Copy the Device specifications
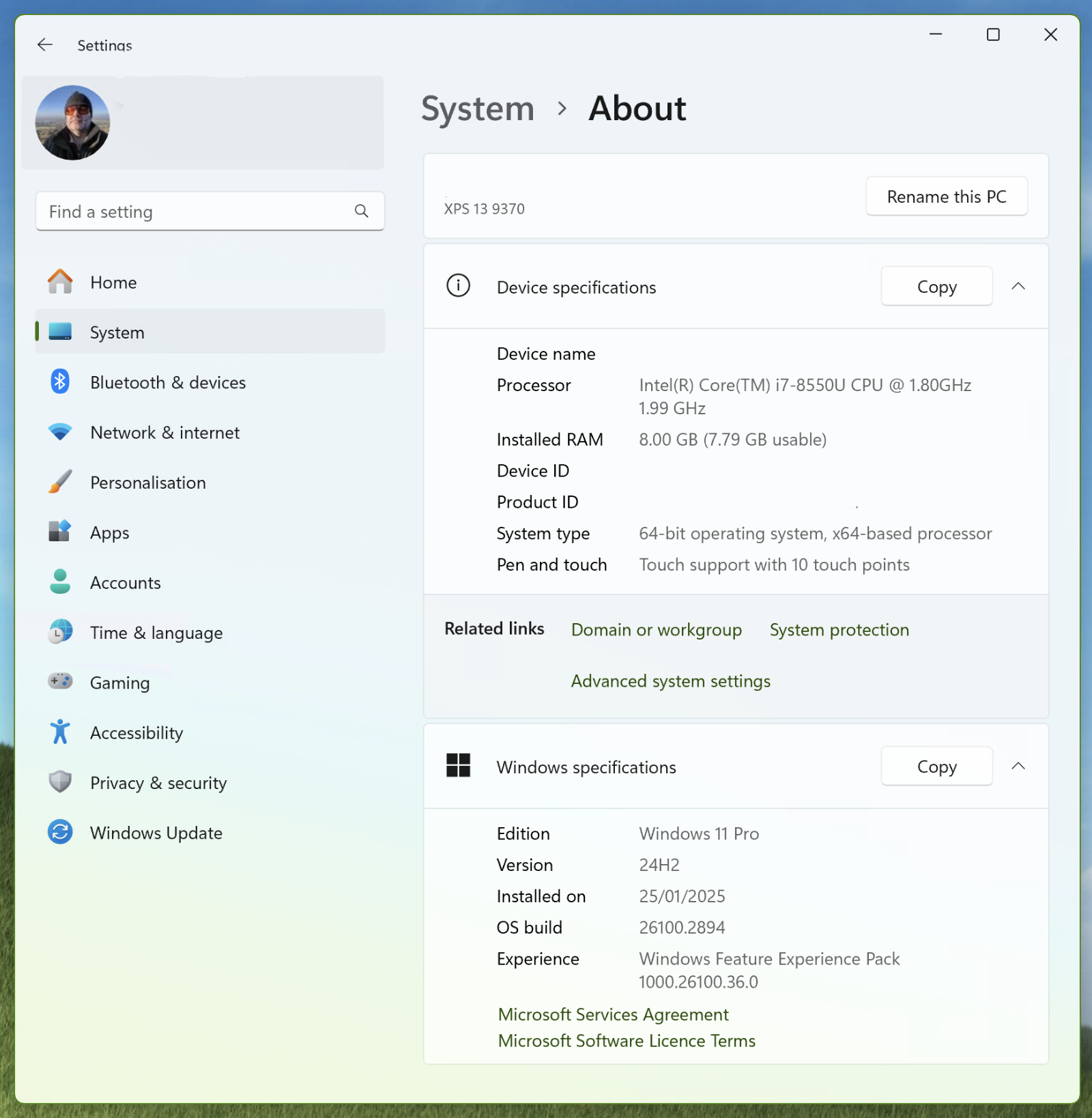The width and height of the screenshot is (1092, 1118). click(936, 287)
